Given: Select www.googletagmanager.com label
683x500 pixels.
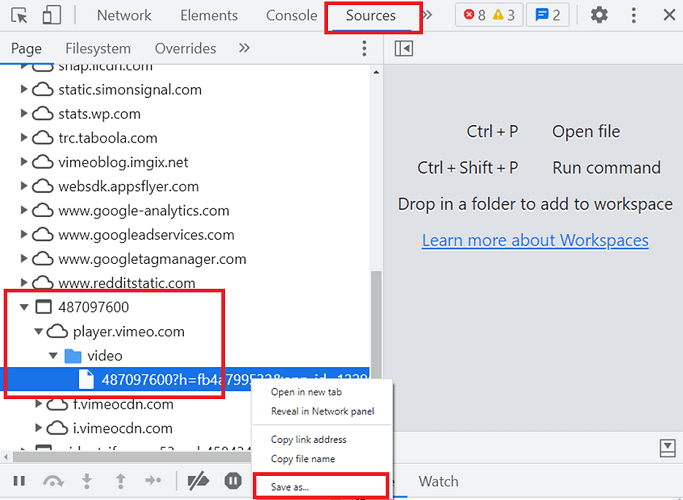Looking at the screenshot, I should 152,259.
